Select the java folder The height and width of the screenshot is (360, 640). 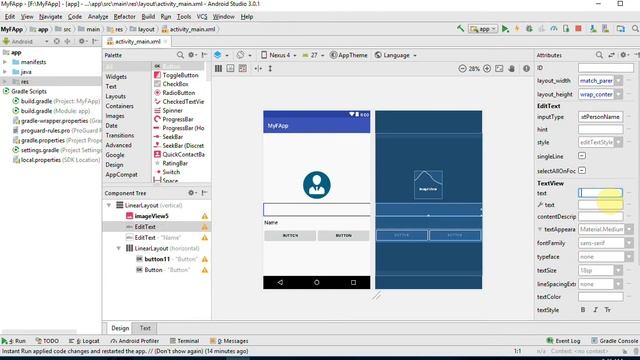point(26,72)
